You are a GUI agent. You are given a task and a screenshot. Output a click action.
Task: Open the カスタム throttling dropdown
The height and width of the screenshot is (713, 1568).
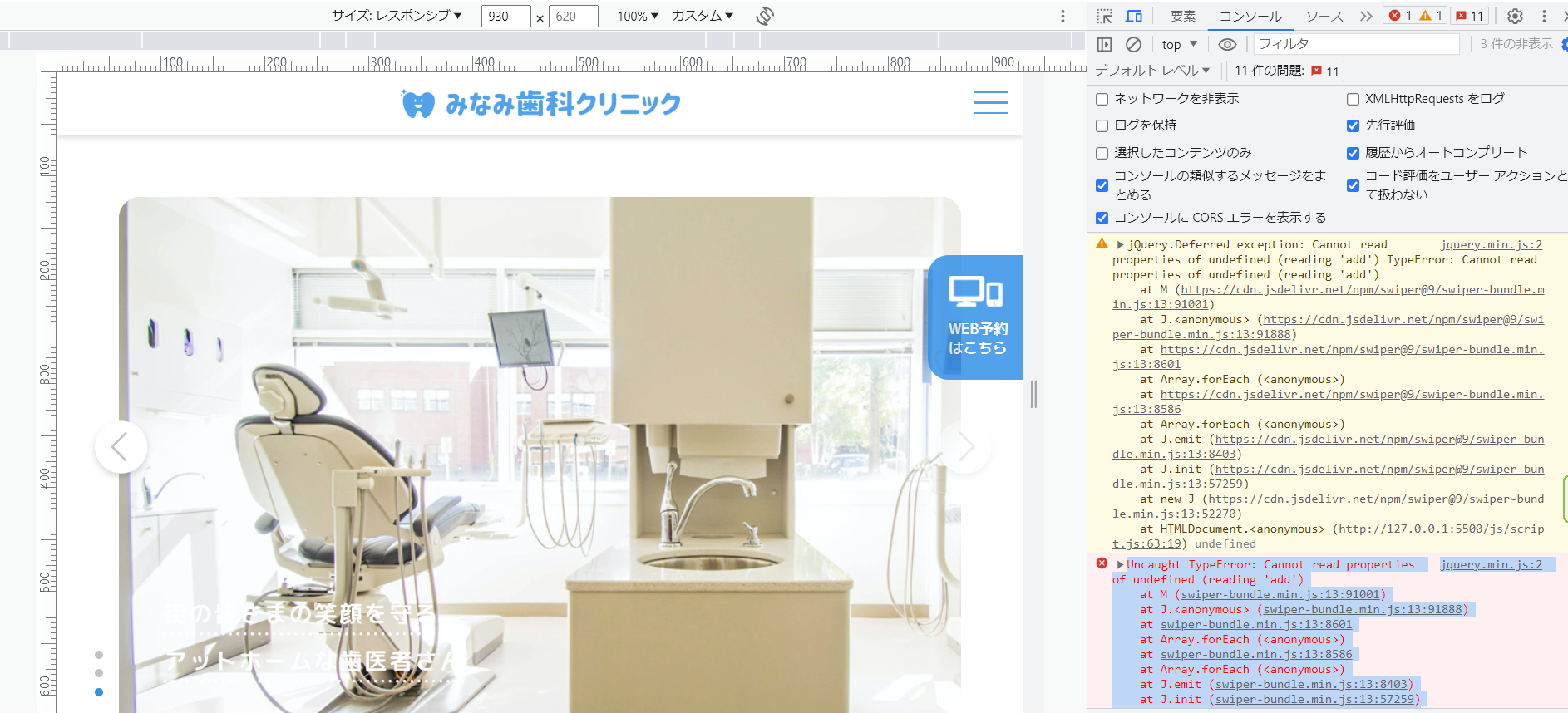point(703,16)
